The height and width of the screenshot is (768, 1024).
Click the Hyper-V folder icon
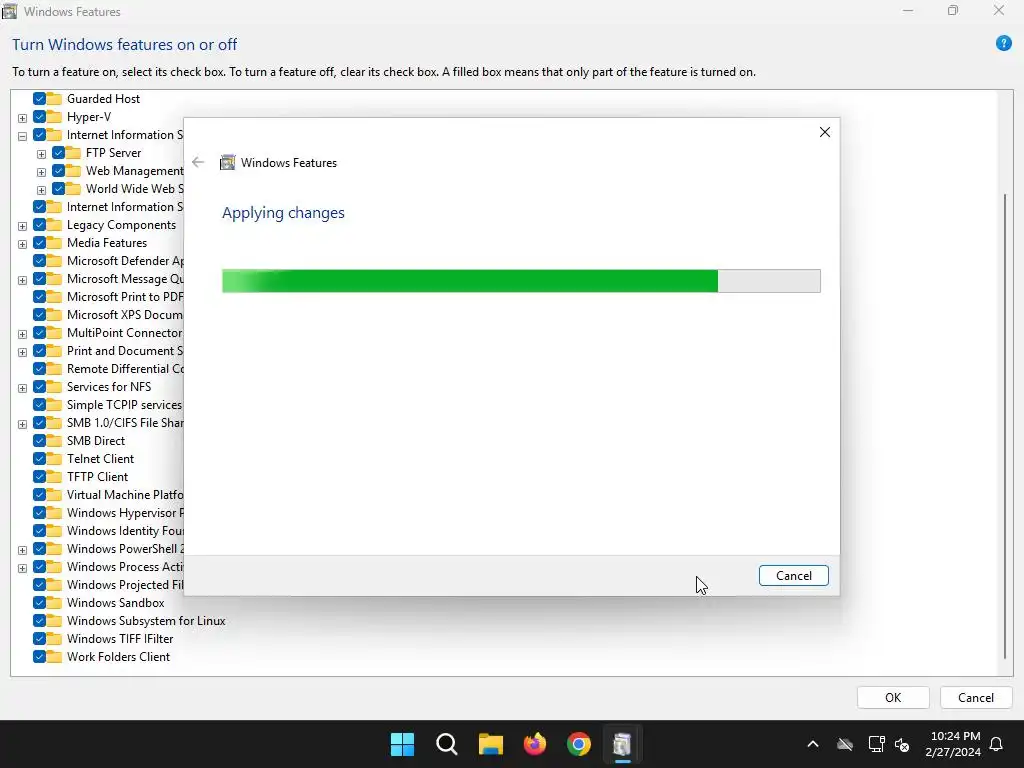pos(55,117)
